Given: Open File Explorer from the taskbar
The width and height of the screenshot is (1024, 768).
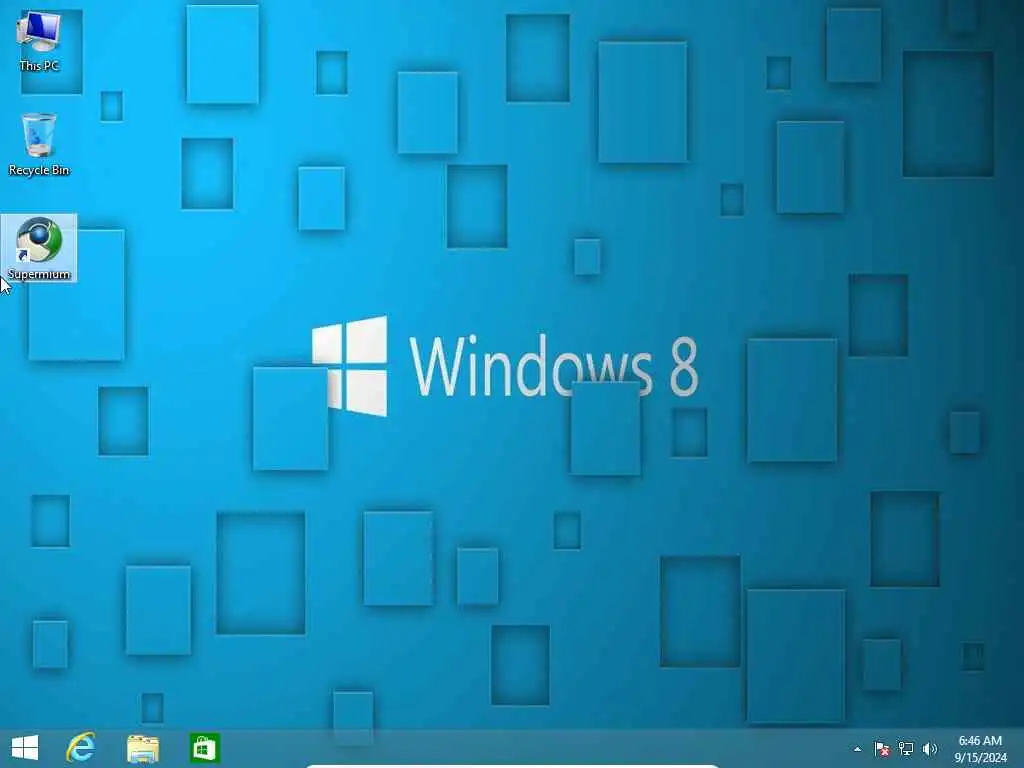Looking at the screenshot, I should [x=142, y=748].
